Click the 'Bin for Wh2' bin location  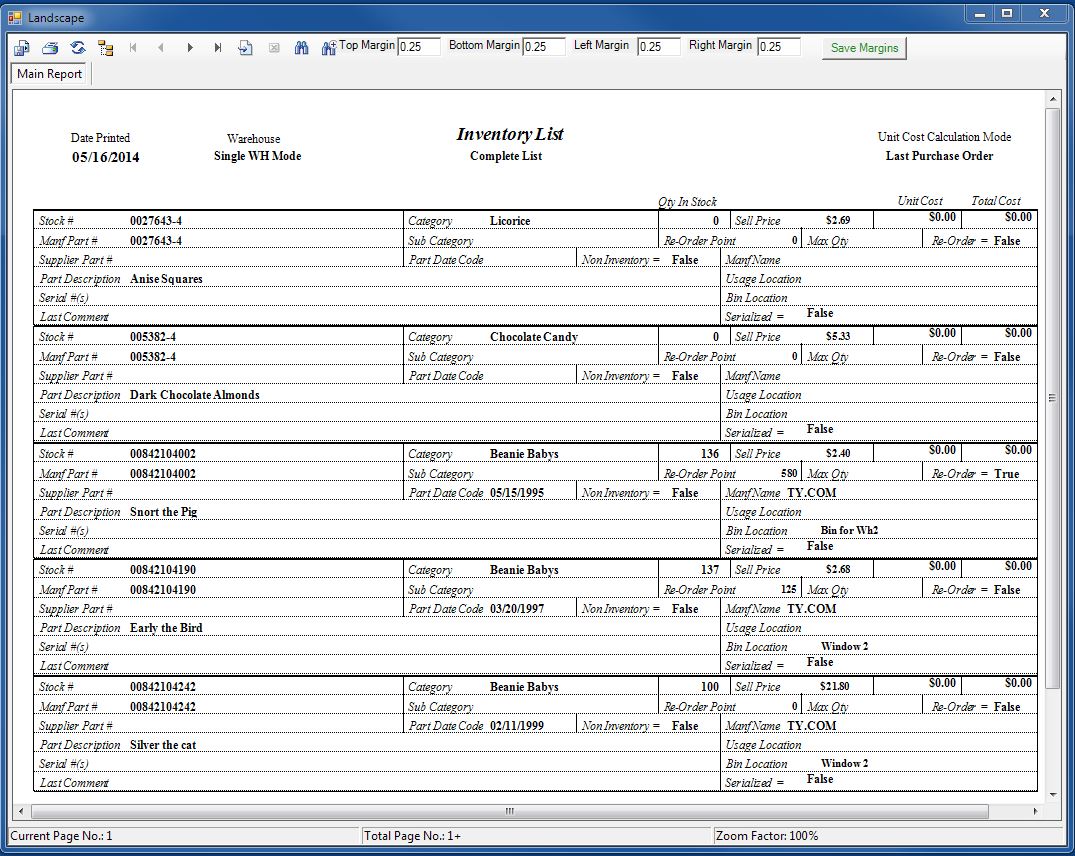click(849, 530)
